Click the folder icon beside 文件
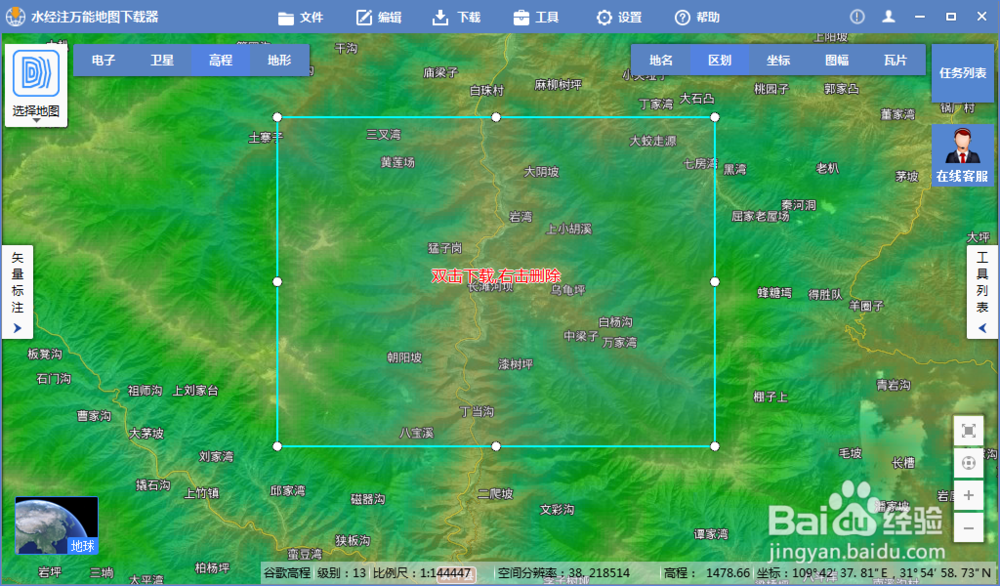The height and width of the screenshot is (586, 1000). pyautogui.click(x=286, y=18)
